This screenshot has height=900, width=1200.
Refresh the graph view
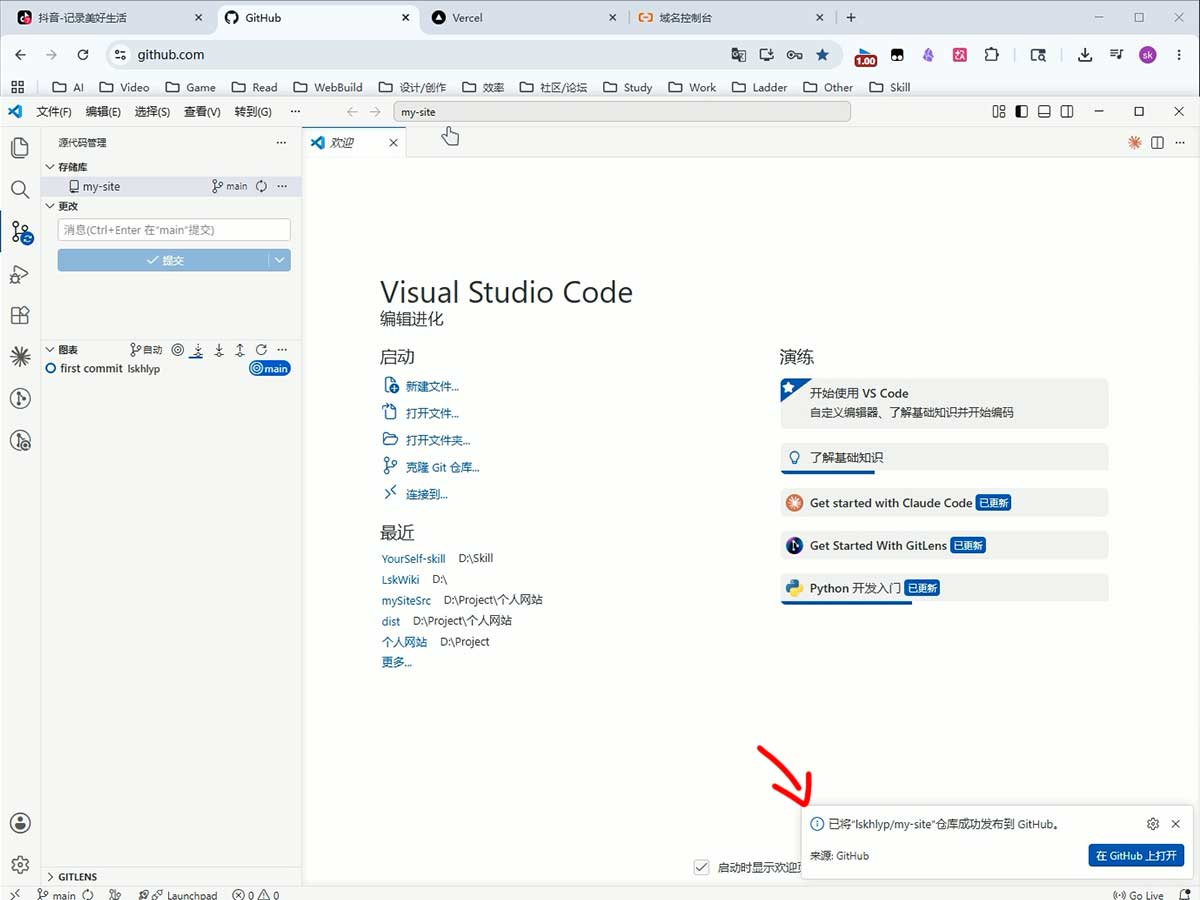coord(261,350)
